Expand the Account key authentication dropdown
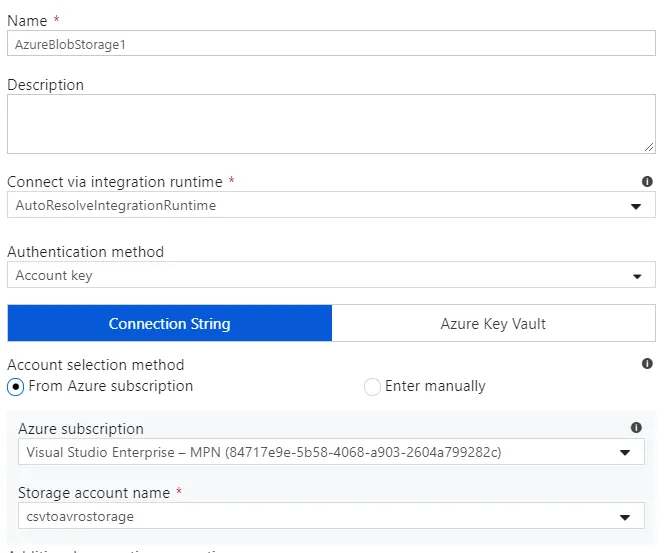The width and height of the screenshot is (671, 553). (320, 275)
